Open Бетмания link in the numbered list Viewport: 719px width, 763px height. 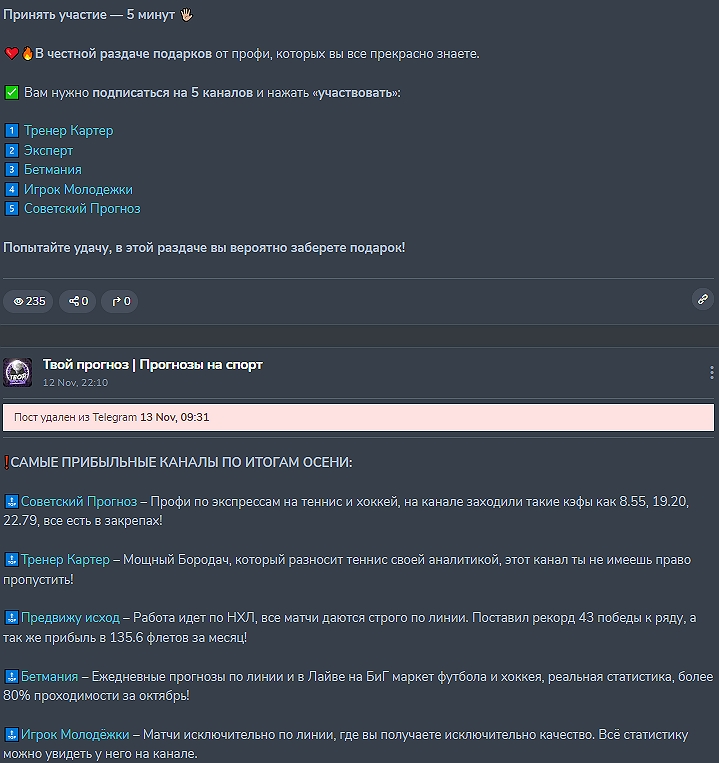click(52, 170)
